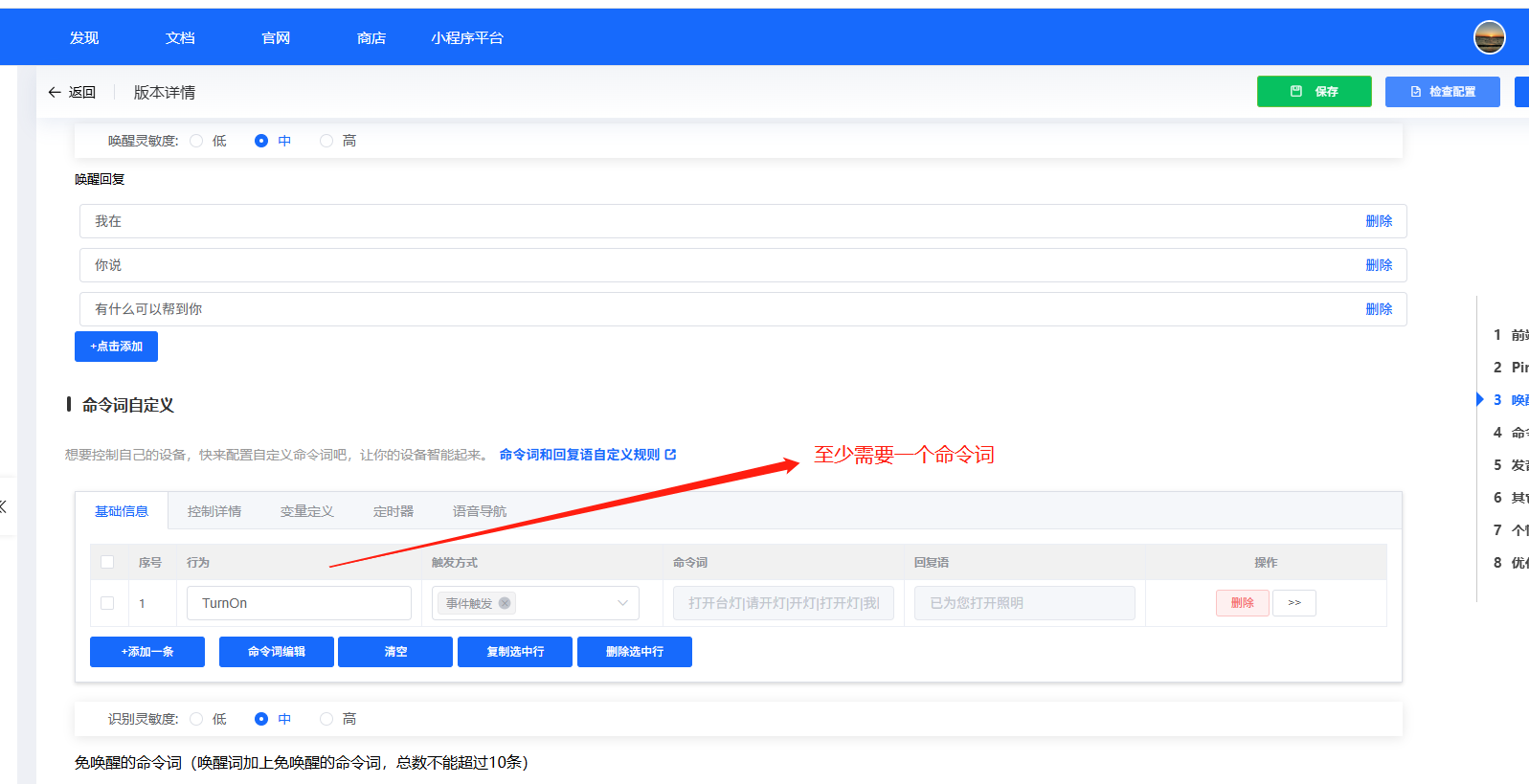Image resolution: width=1529 pixels, height=784 pixels.
Task: Select 高 for 识别灵敏度 recognition sensitivity
Action: (x=326, y=719)
